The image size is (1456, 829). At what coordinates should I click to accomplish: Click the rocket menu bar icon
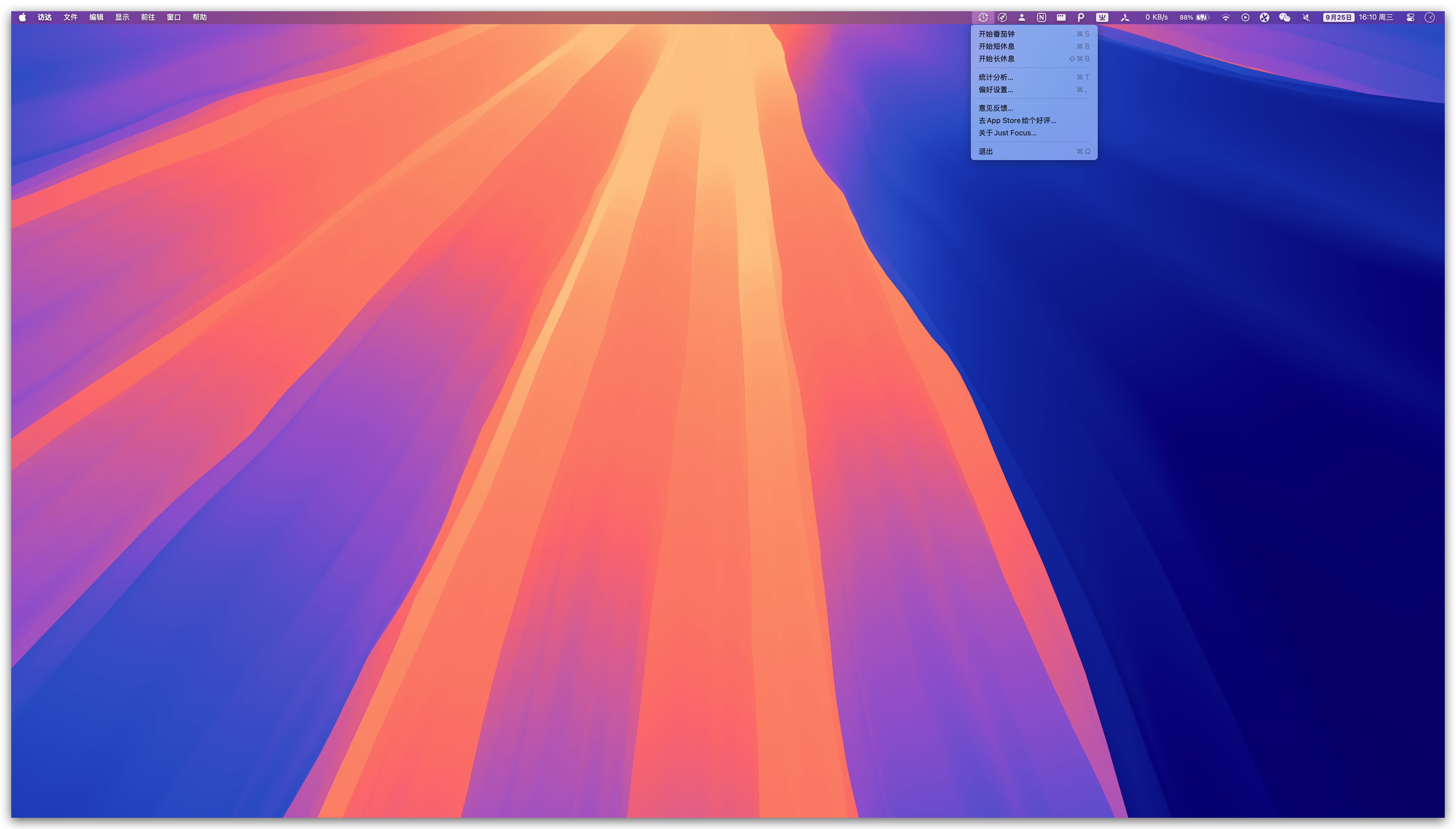[1002, 17]
